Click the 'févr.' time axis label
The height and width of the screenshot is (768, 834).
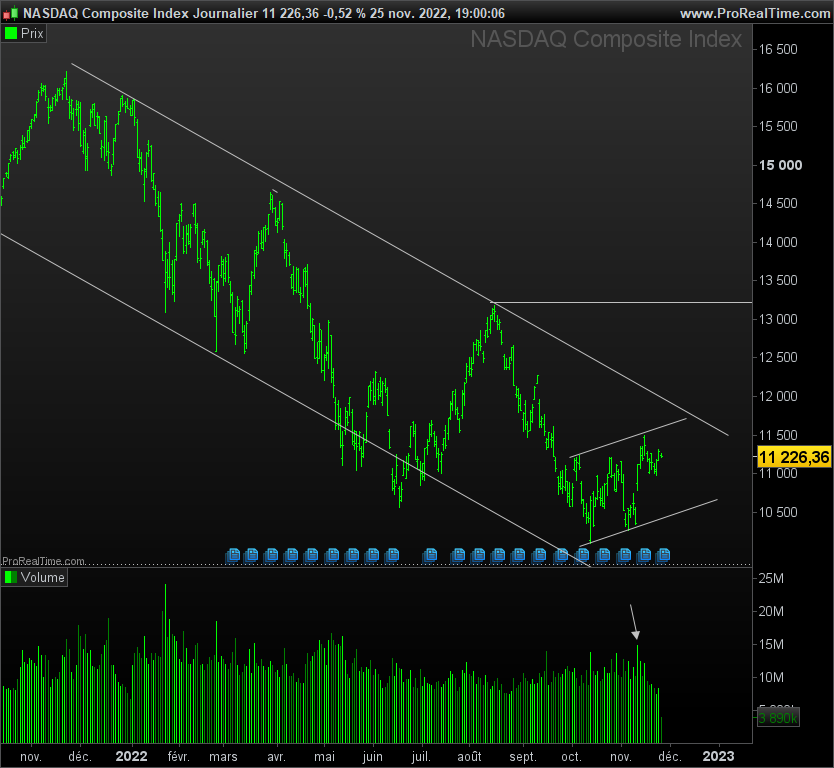pyautogui.click(x=178, y=757)
